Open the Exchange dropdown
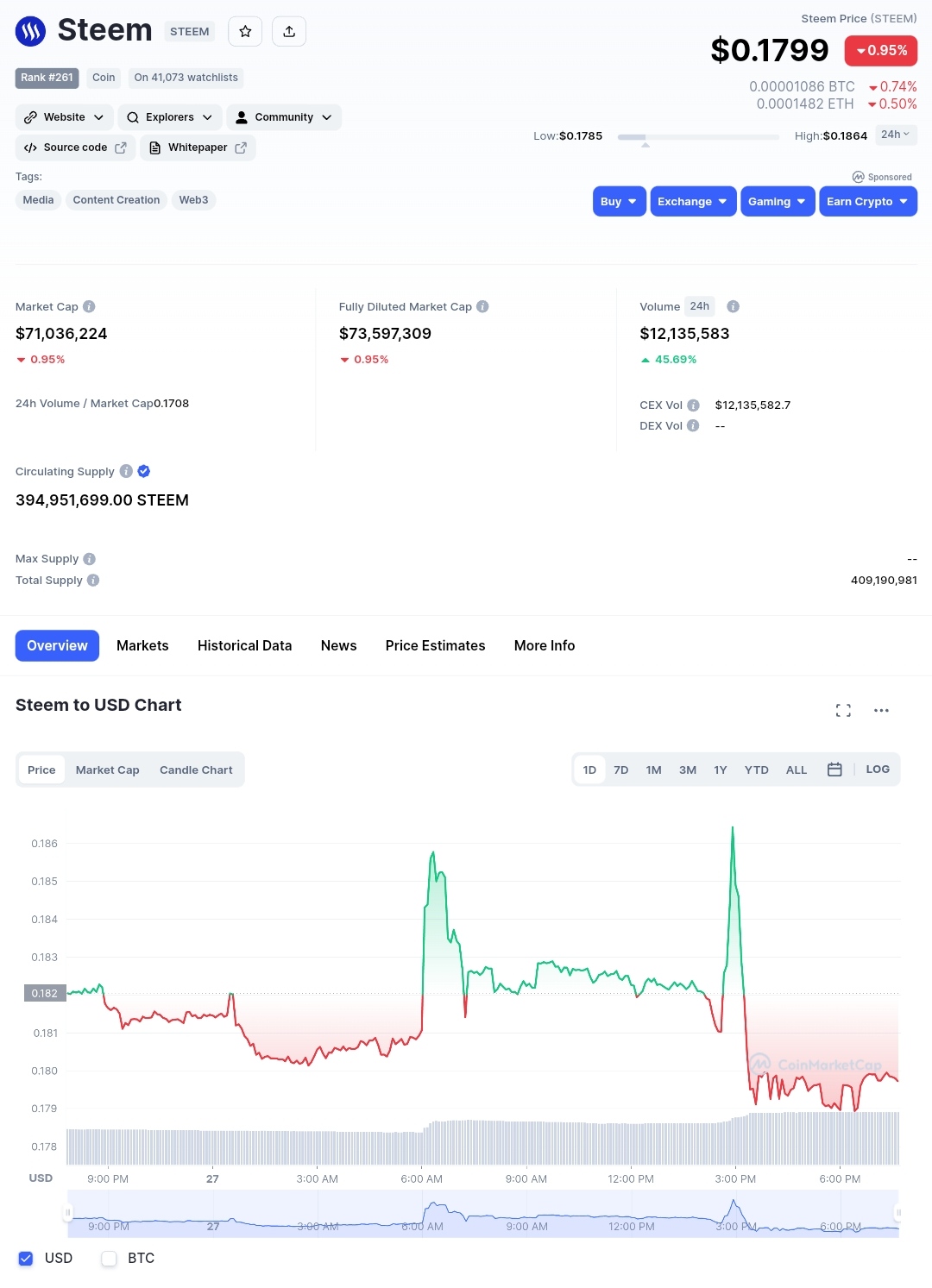 click(x=693, y=201)
